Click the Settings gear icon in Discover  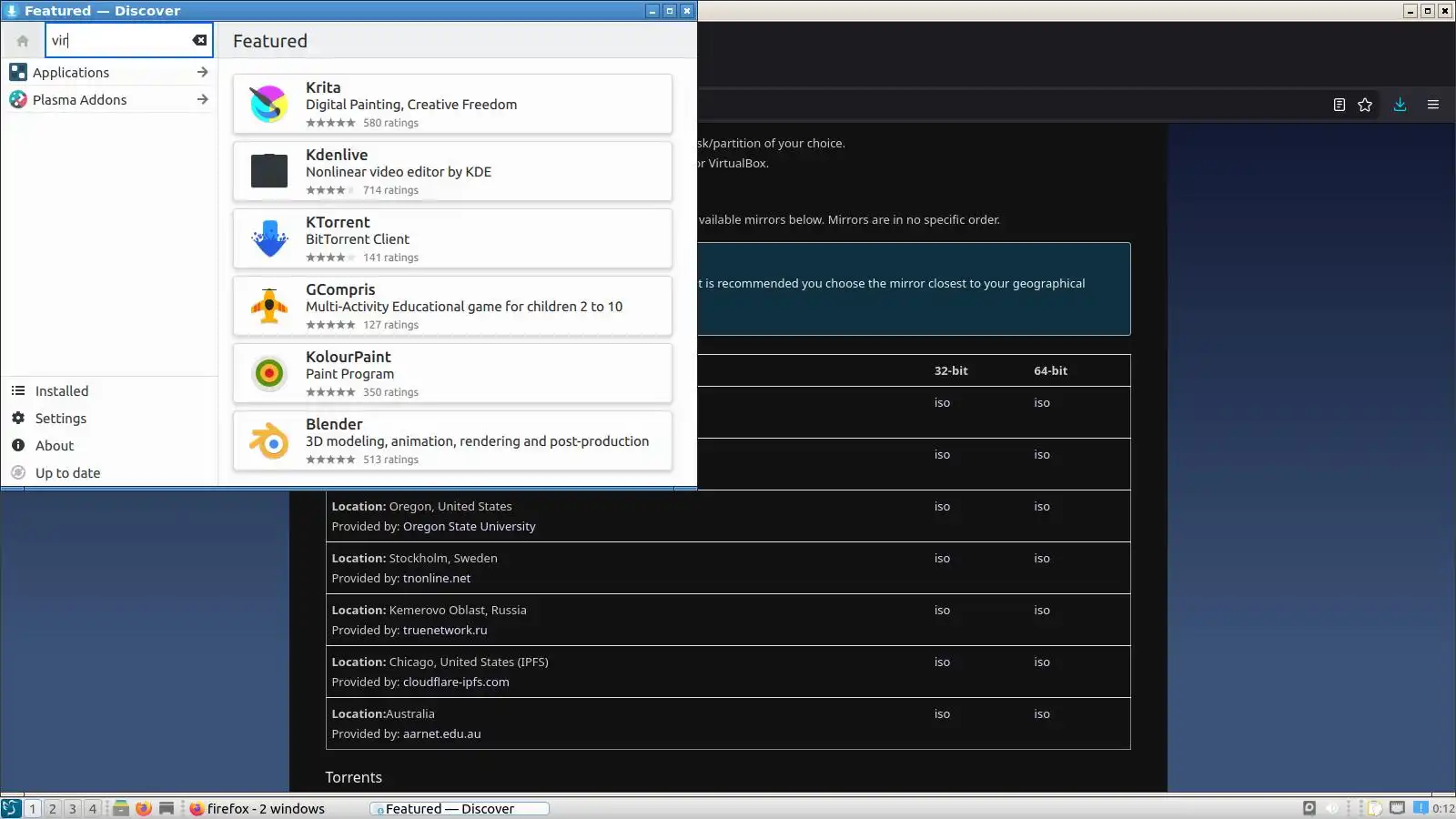[x=18, y=418]
